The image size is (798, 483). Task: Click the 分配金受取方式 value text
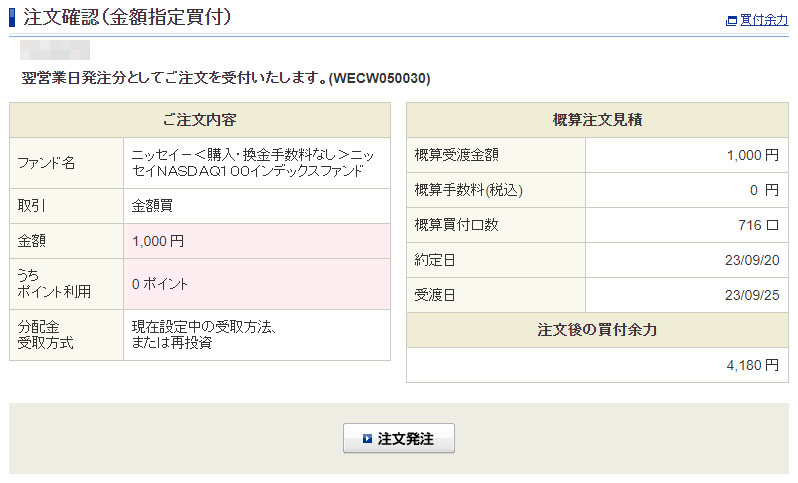(x=203, y=335)
